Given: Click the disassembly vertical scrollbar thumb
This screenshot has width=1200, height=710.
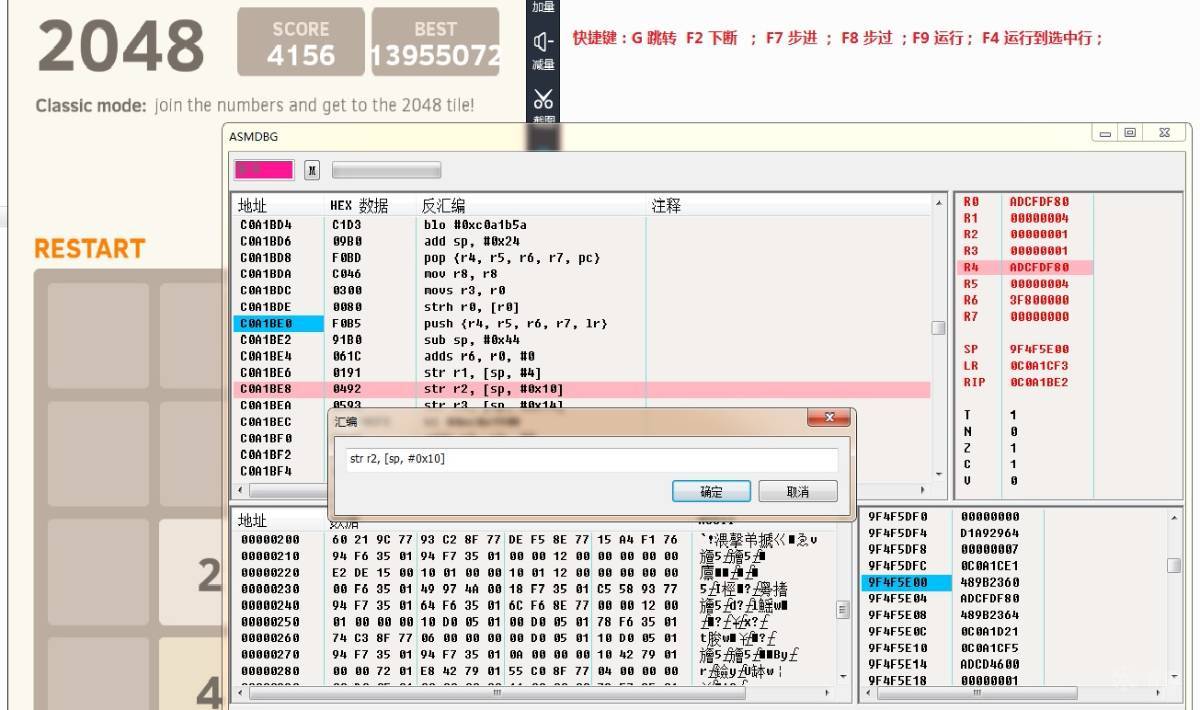Looking at the screenshot, I should [x=938, y=328].
